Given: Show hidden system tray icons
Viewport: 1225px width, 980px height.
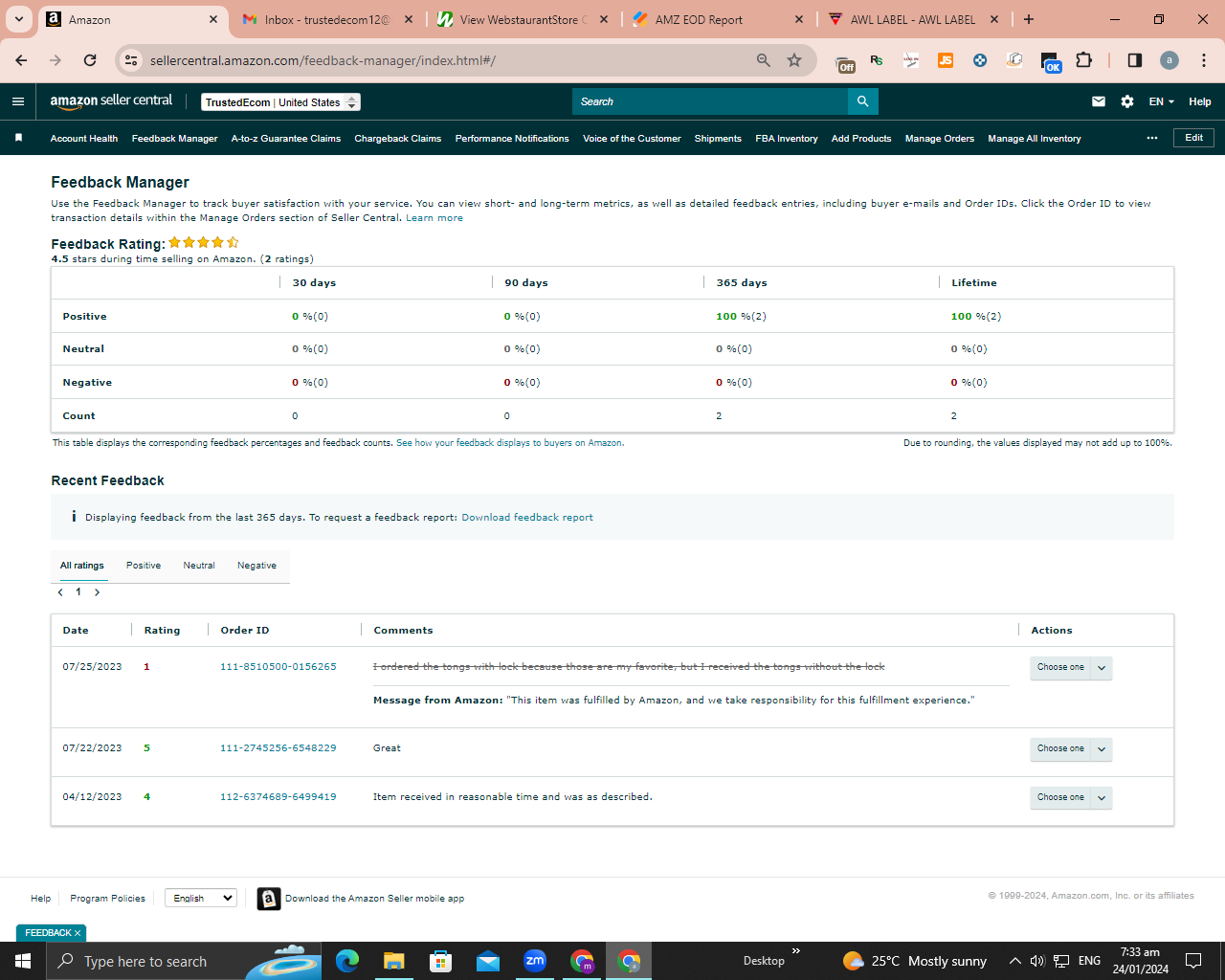Looking at the screenshot, I should (x=1014, y=961).
